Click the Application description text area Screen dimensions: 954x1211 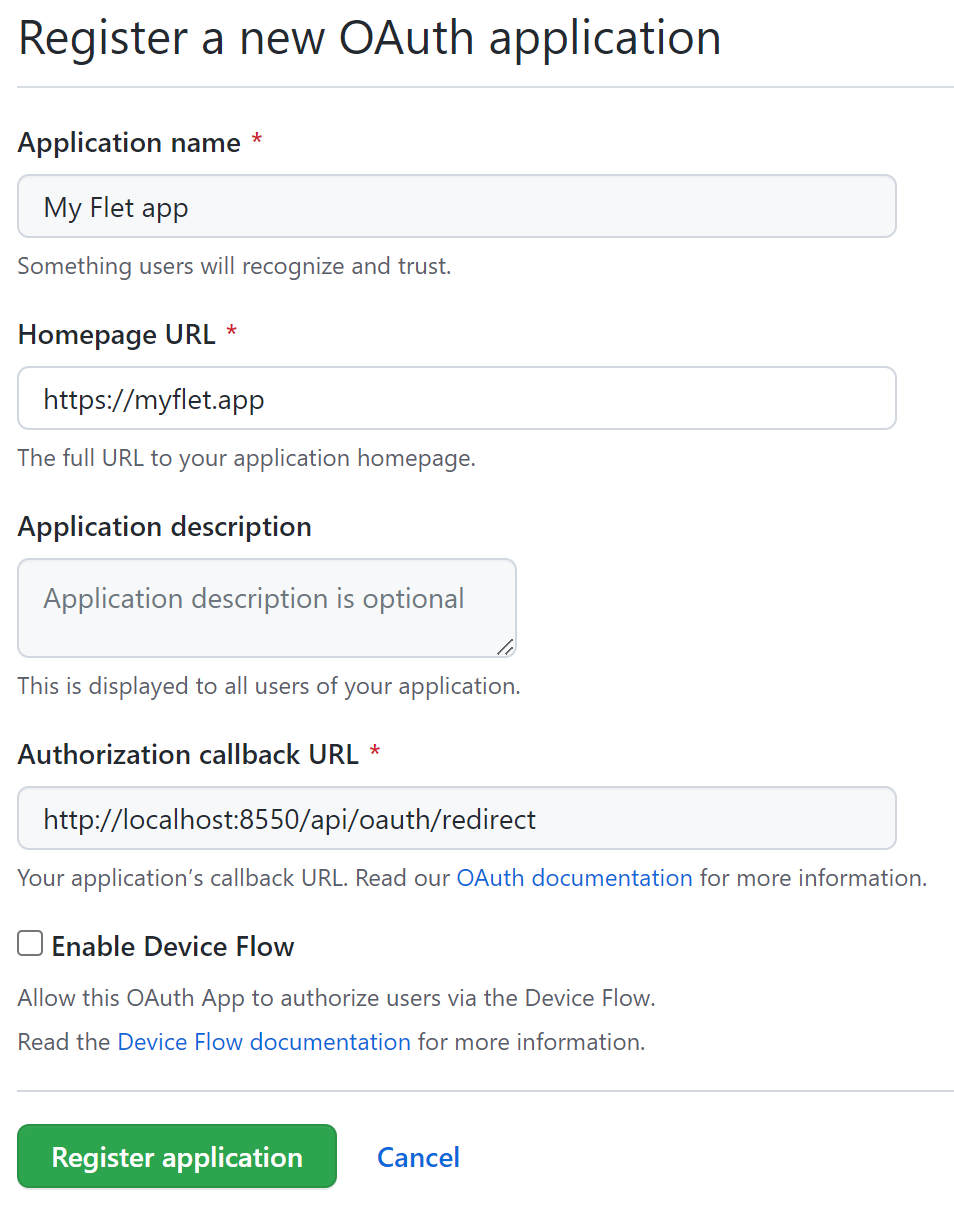(266, 608)
